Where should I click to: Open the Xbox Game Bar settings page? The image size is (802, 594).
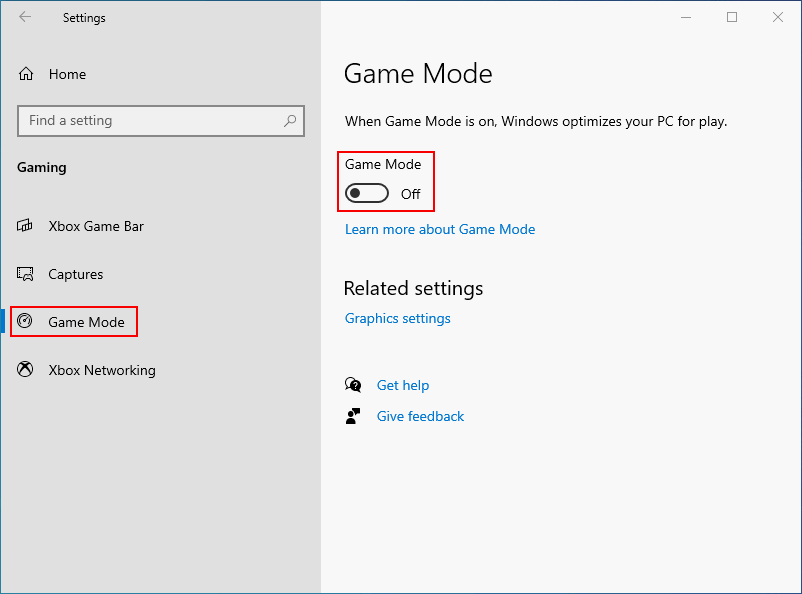(94, 226)
